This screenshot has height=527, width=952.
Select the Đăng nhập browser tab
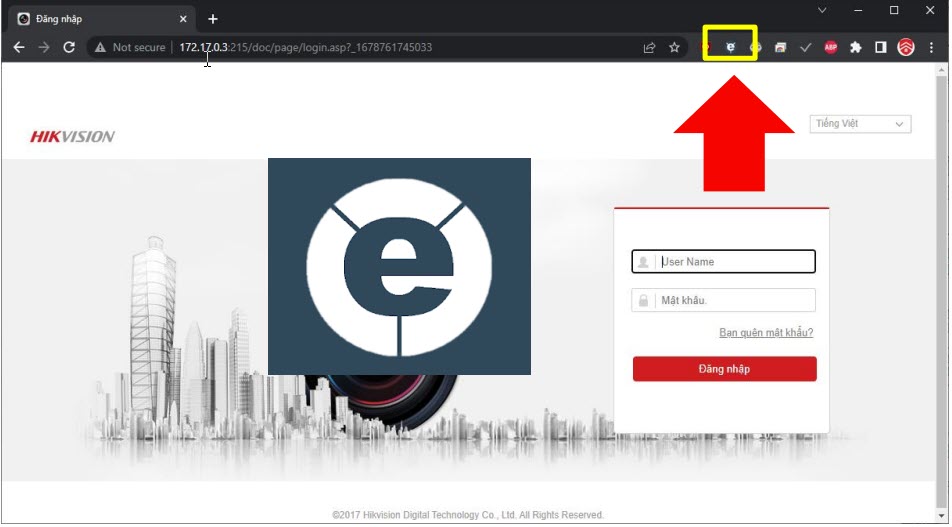coord(95,19)
